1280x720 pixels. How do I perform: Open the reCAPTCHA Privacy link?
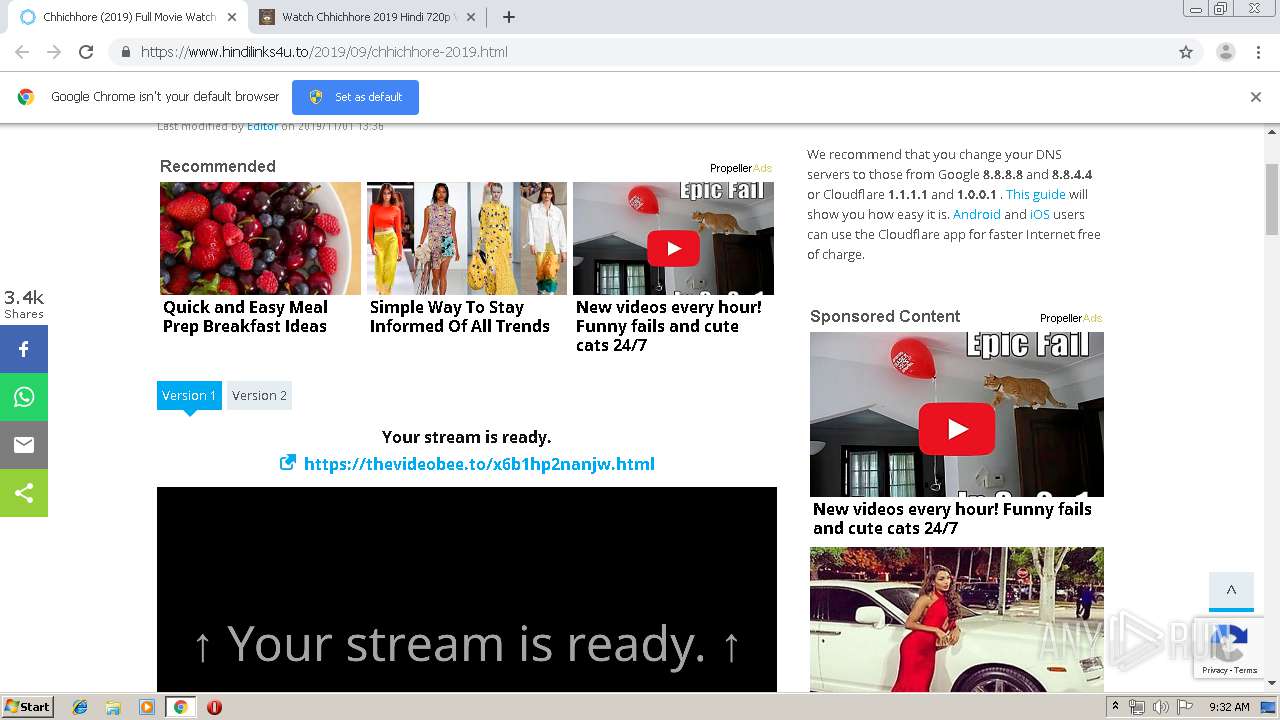1215,670
